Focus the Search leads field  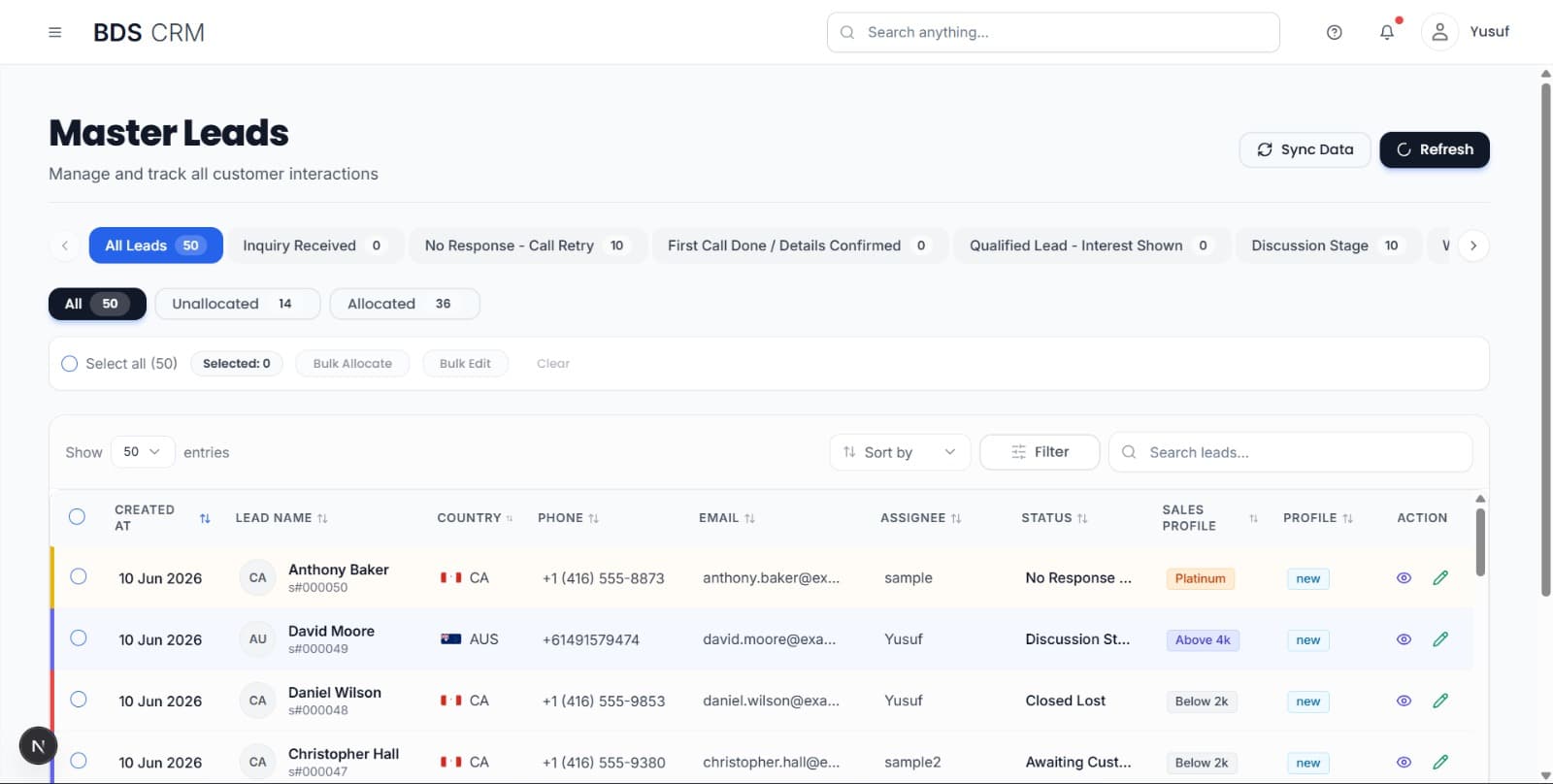1290,452
